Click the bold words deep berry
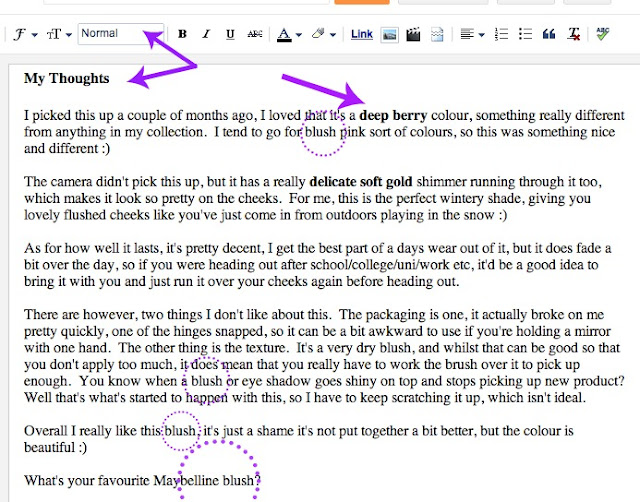This screenshot has height=502, width=640. pyautogui.click(x=393, y=116)
